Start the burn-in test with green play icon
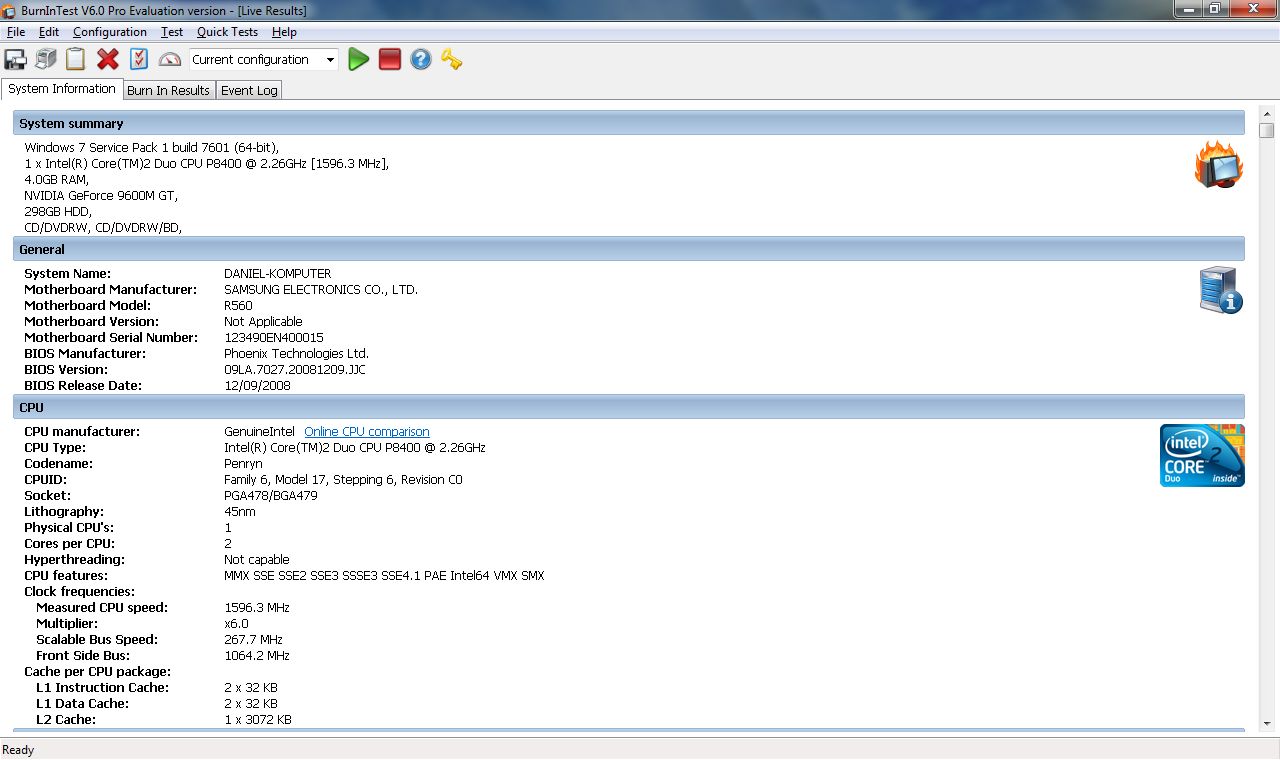The height and width of the screenshot is (760, 1280). [x=358, y=59]
